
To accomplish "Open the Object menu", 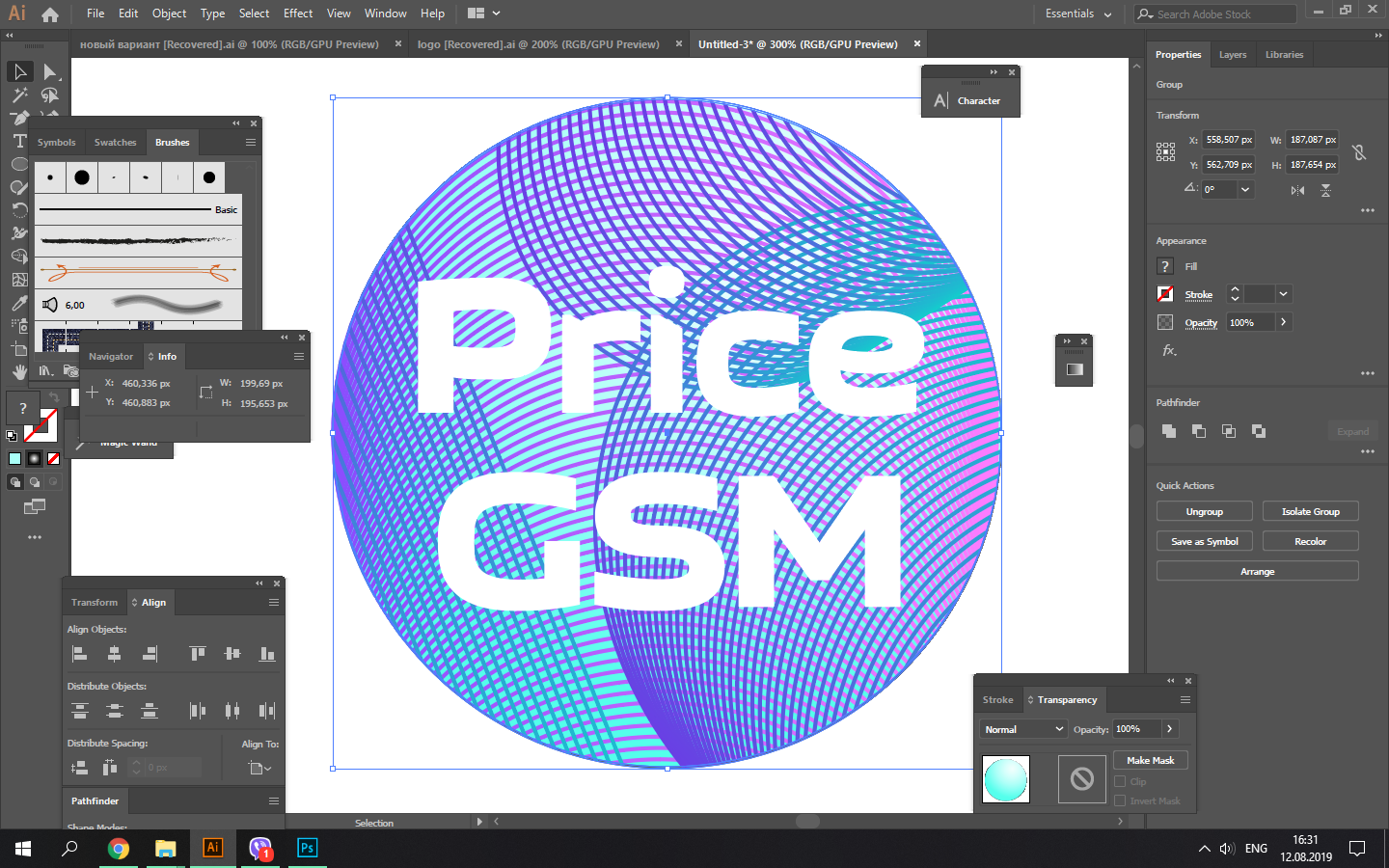I will coord(169,14).
